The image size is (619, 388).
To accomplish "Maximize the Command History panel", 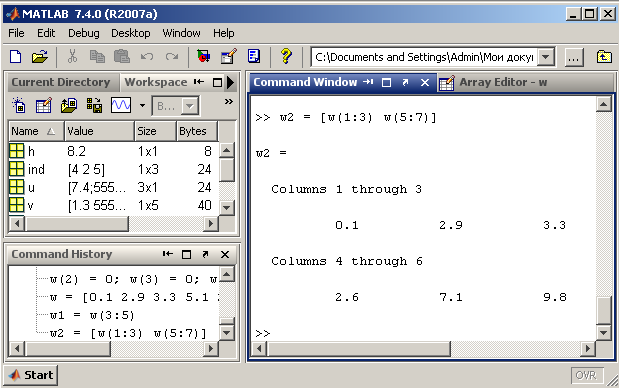I will pyautogui.click(x=186, y=255).
